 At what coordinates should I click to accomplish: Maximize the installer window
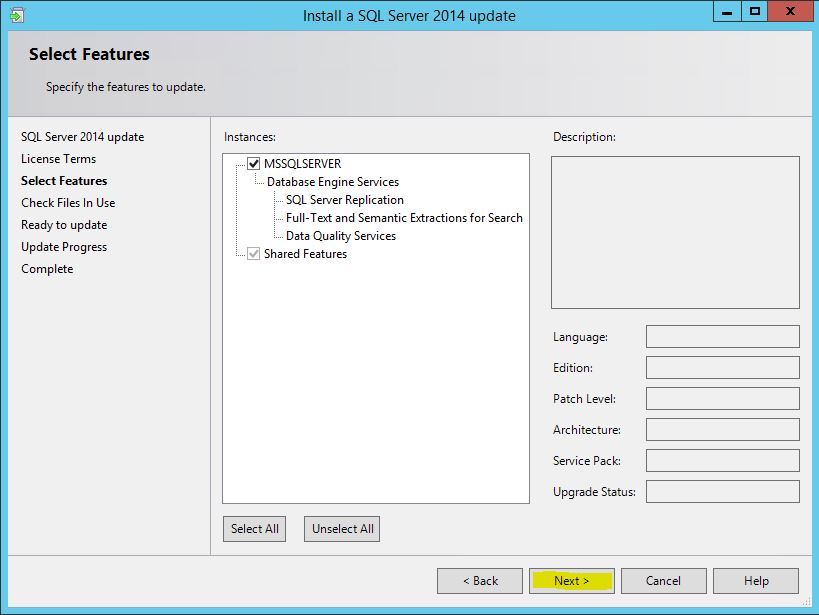(755, 11)
